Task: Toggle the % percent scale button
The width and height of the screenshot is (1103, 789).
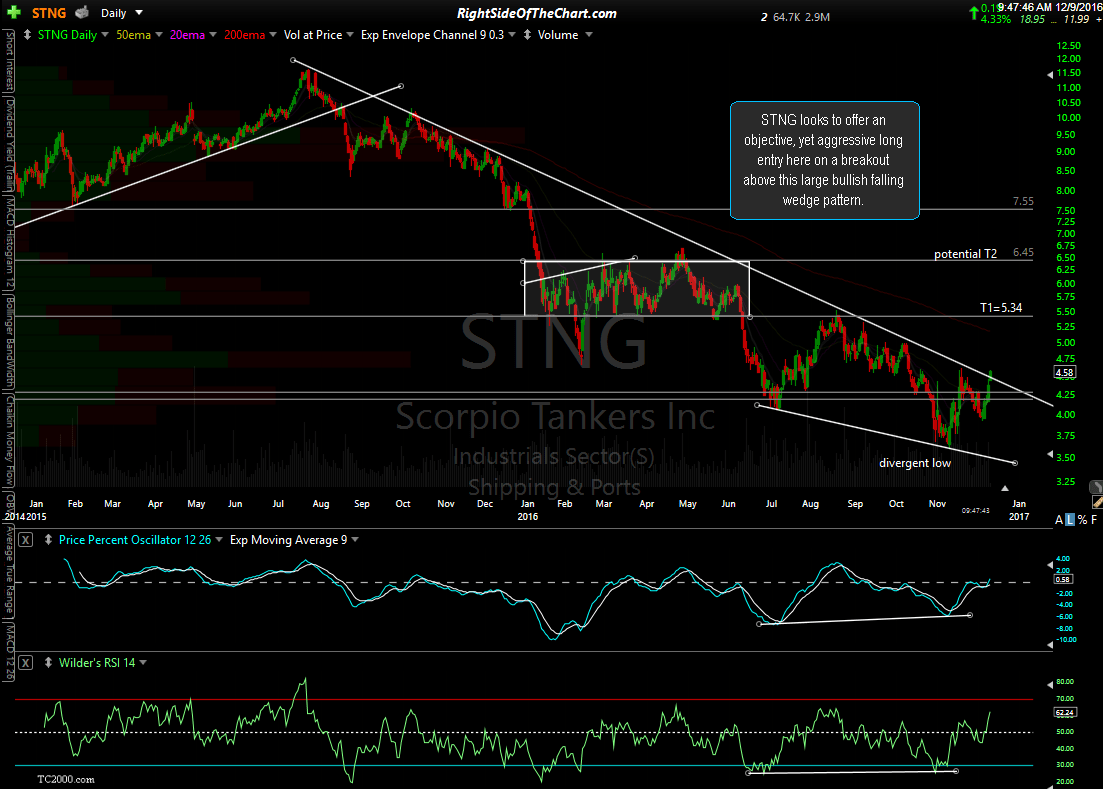Action: pyautogui.click(x=1082, y=520)
